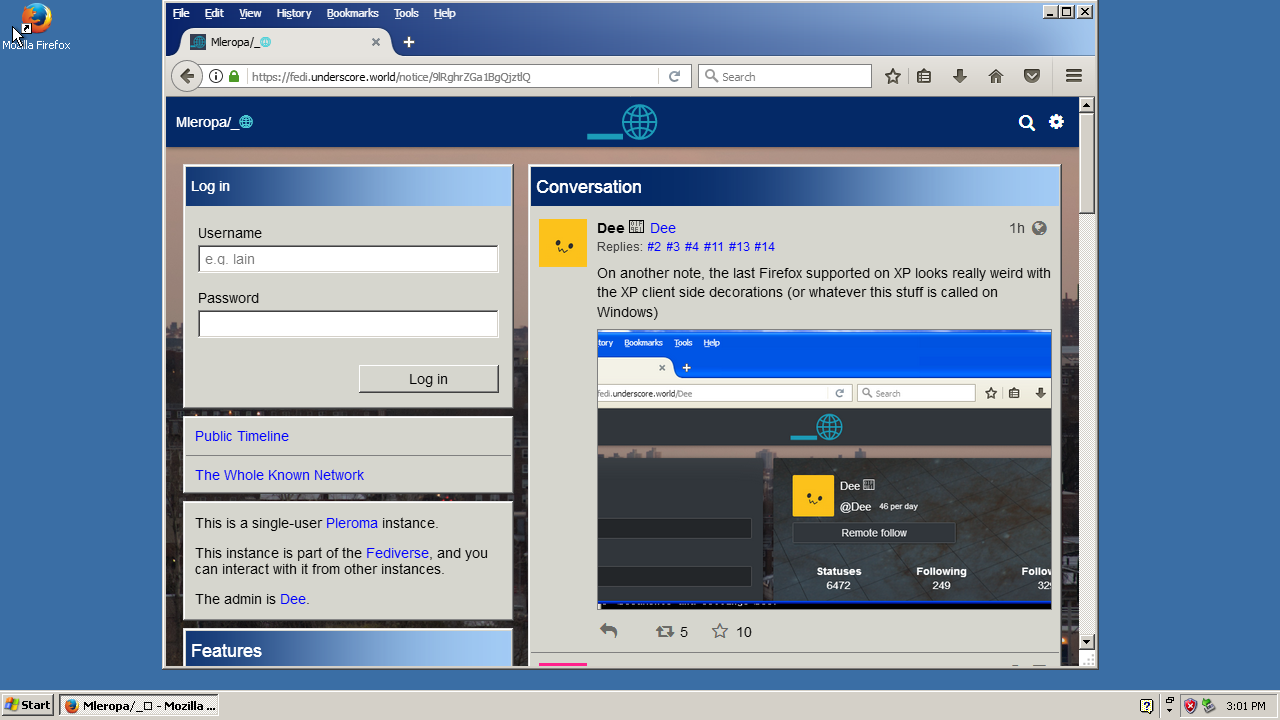This screenshot has height=720, width=1280.
Task: Open the Downloads arrow icon
Action: [x=960, y=76]
